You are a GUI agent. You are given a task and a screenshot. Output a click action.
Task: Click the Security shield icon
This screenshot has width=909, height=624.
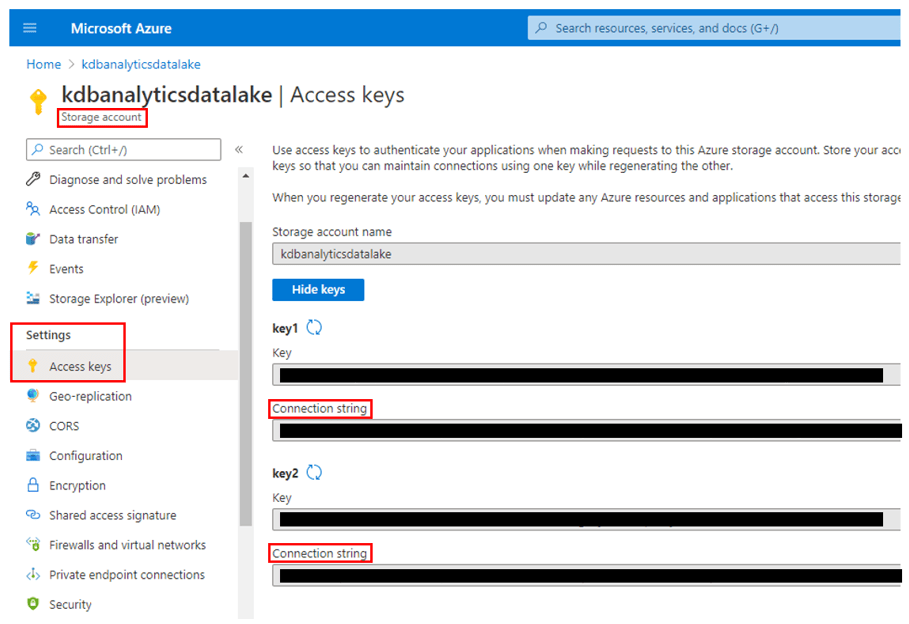click(x=33, y=604)
